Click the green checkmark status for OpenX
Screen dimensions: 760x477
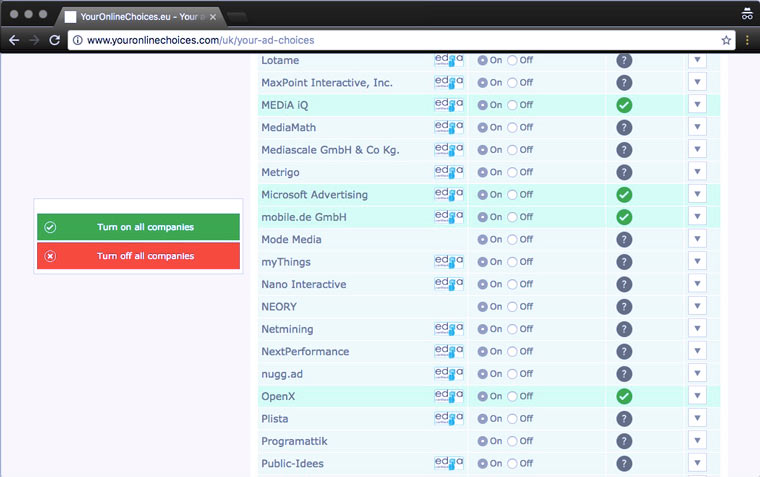(624, 397)
